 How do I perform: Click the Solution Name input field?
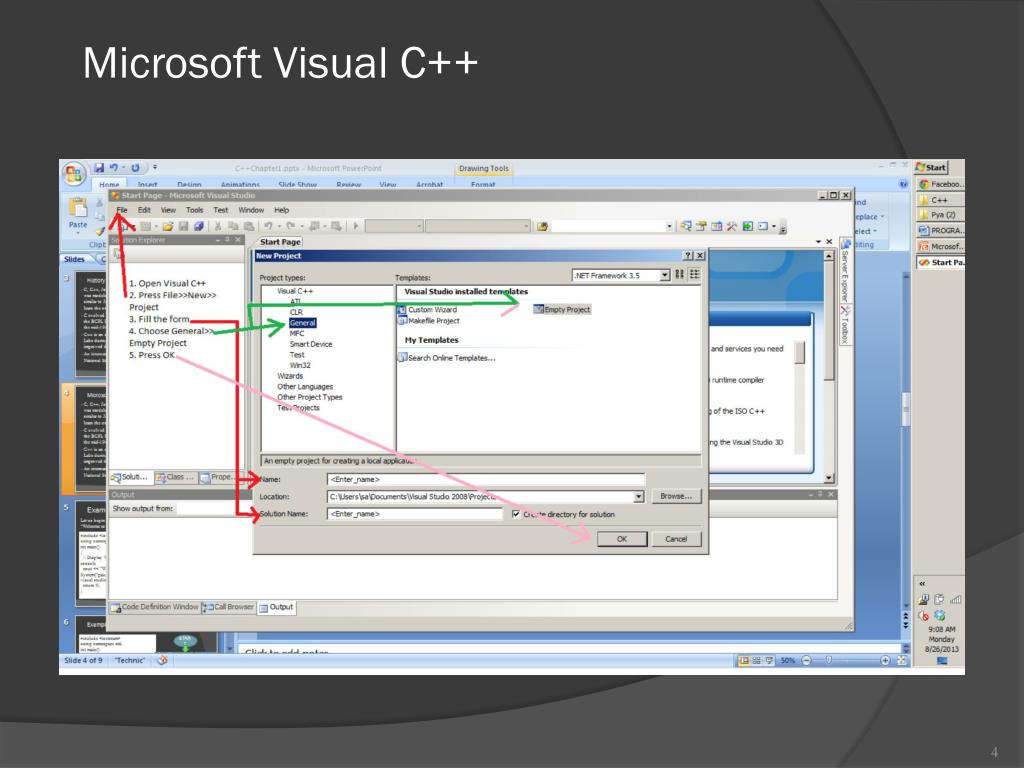[x=414, y=514]
